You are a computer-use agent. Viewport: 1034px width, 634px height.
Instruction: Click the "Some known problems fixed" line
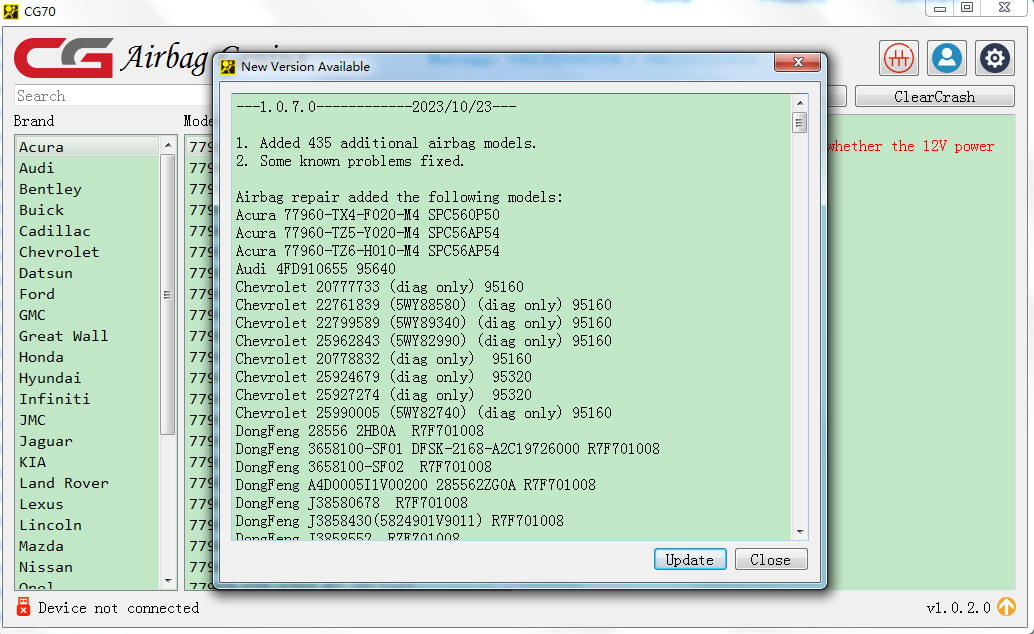pyautogui.click(x=350, y=161)
